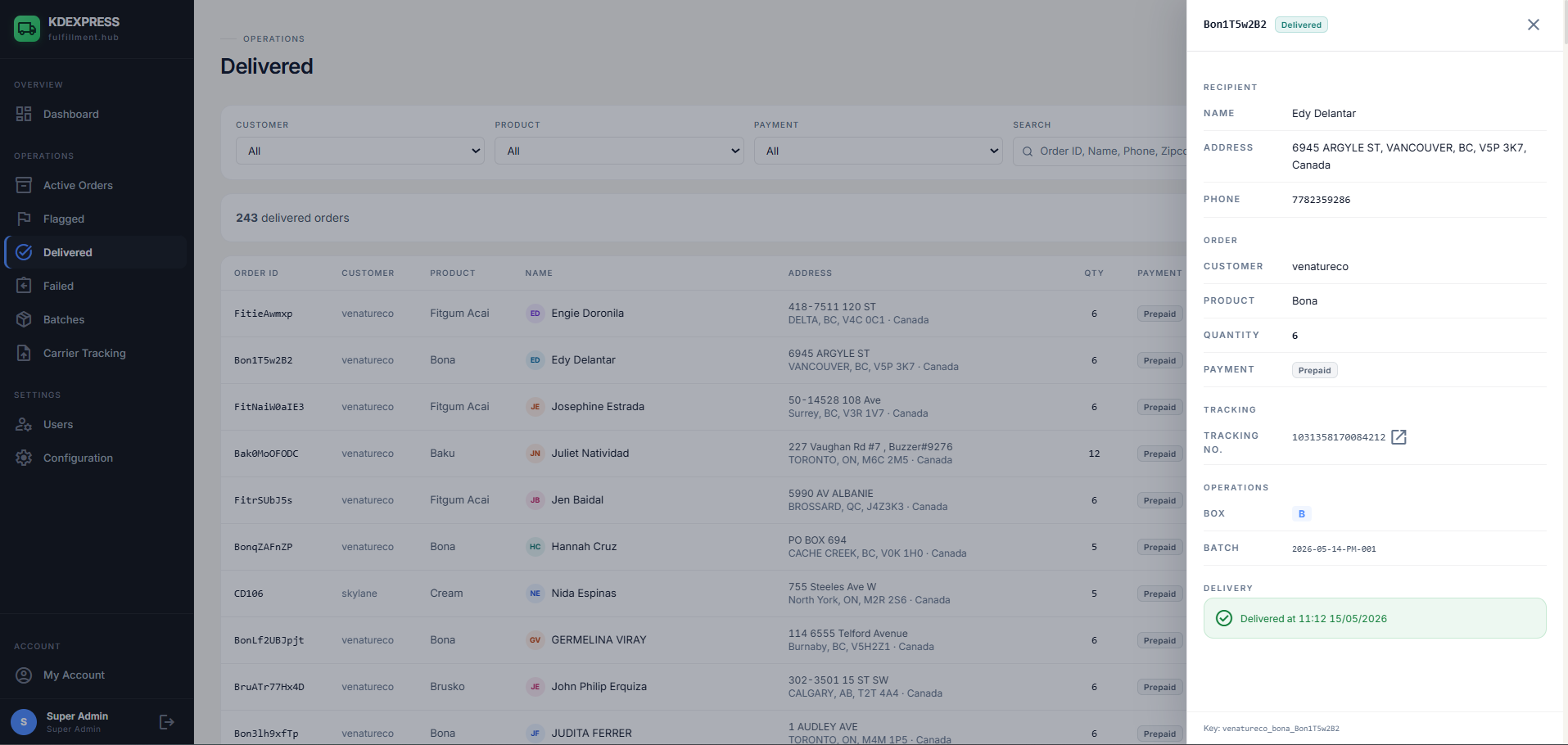This screenshot has height=745, width=1568.
Task: Click the skylane customer cell
Action: click(x=359, y=594)
